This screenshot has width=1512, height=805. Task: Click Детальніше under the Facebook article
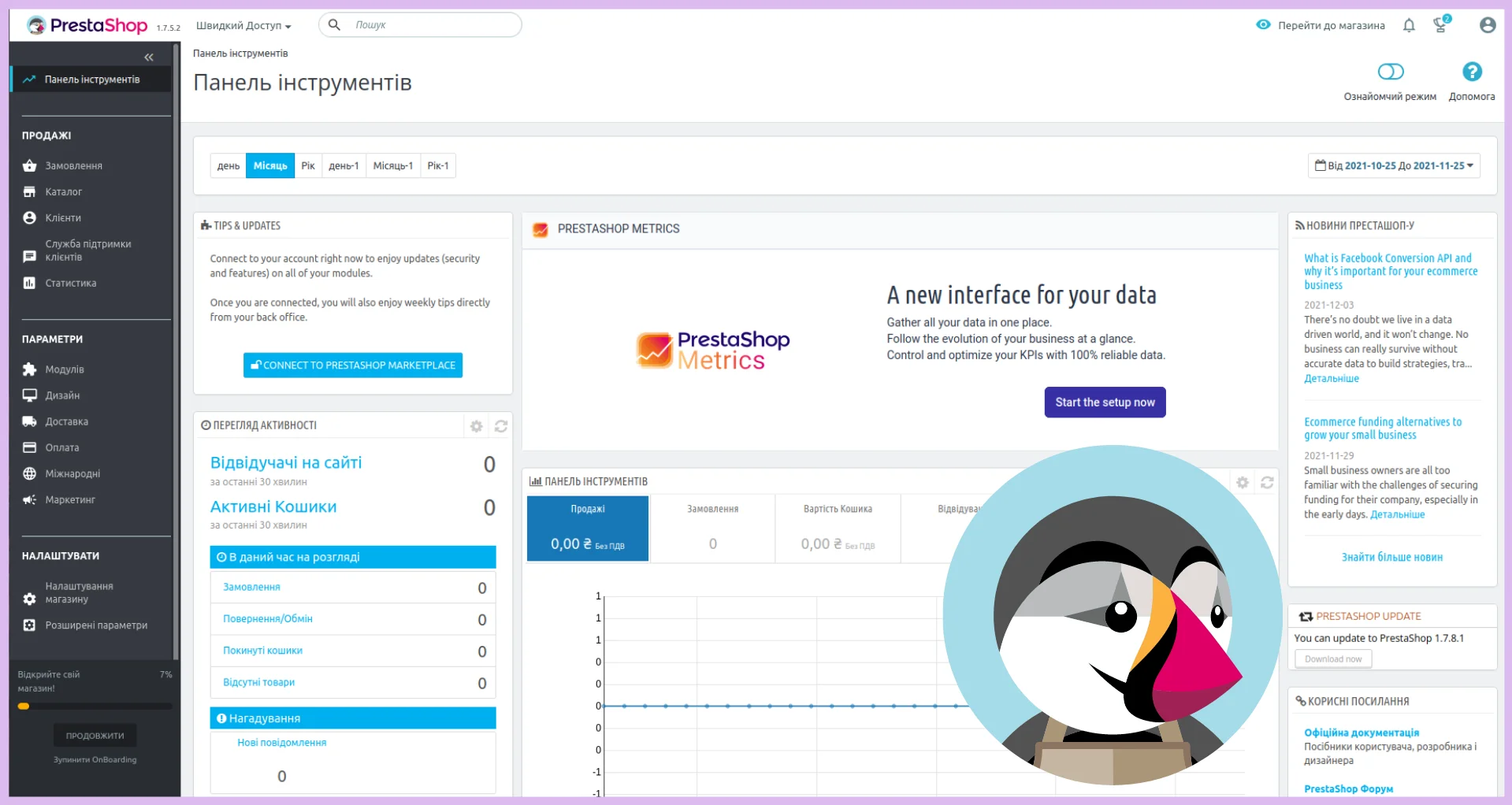point(1332,379)
